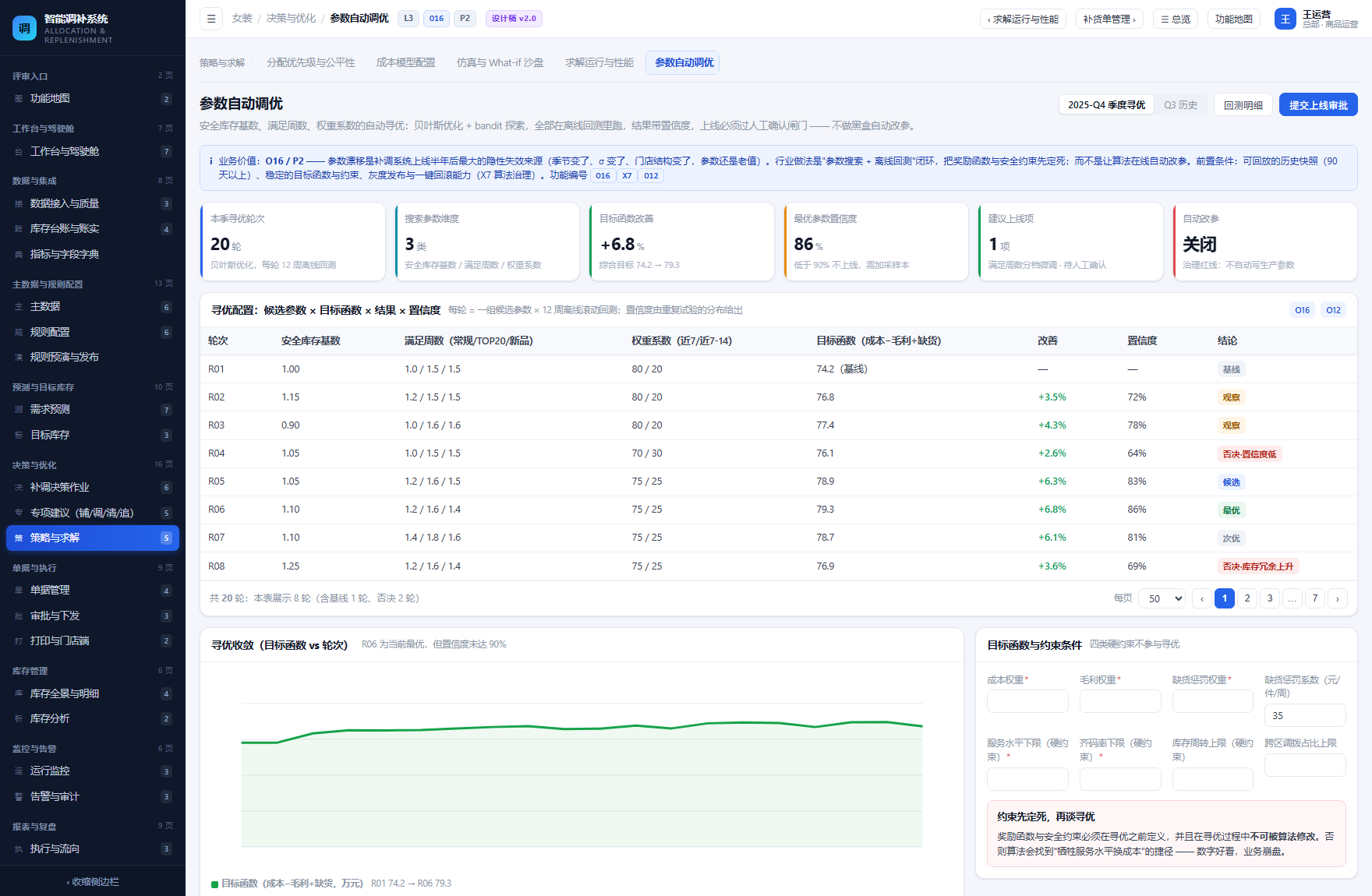Click 提交上线审批 button

pyautogui.click(x=1318, y=105)
